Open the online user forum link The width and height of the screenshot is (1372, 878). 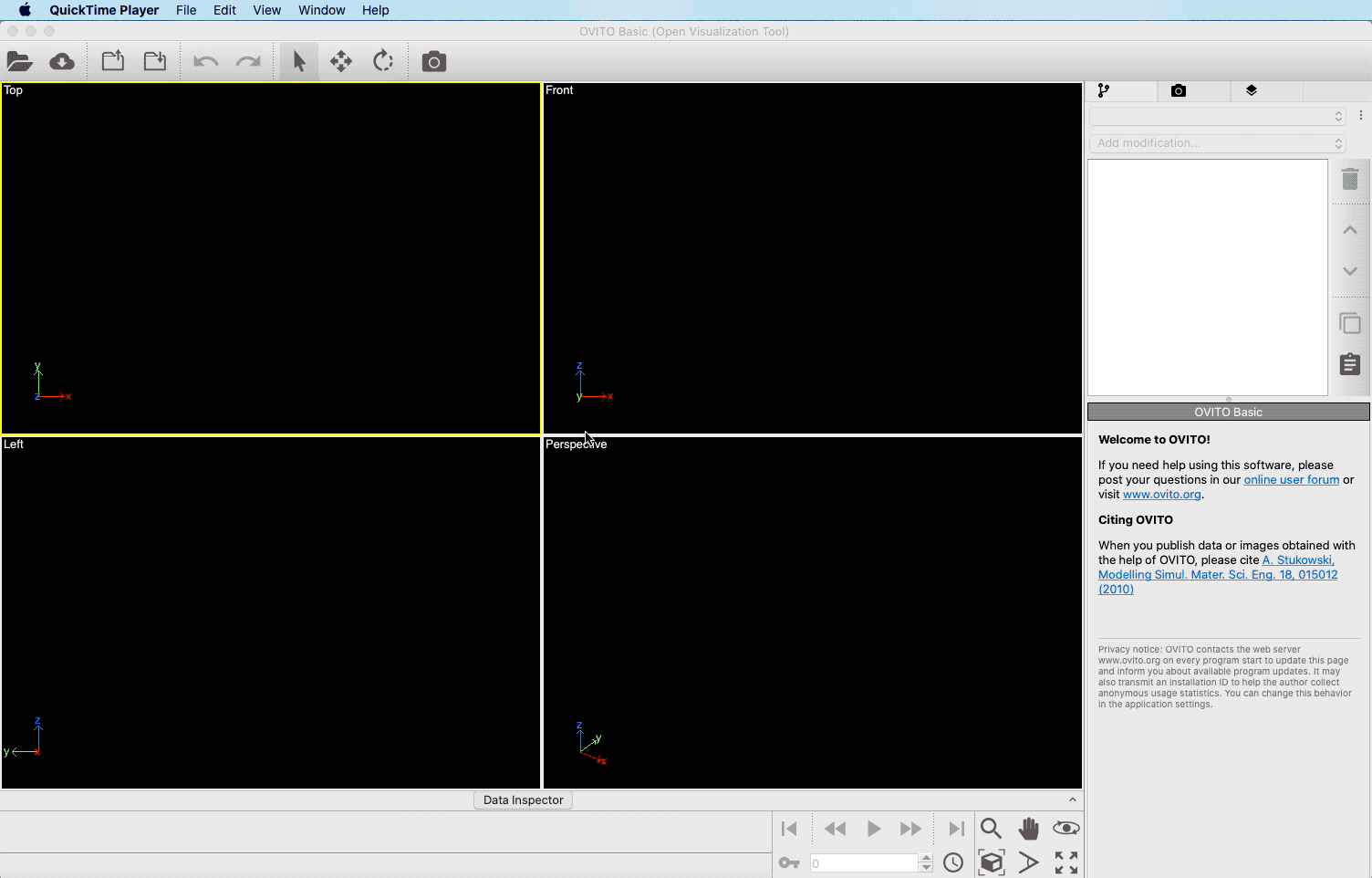tap(1292, 479)
